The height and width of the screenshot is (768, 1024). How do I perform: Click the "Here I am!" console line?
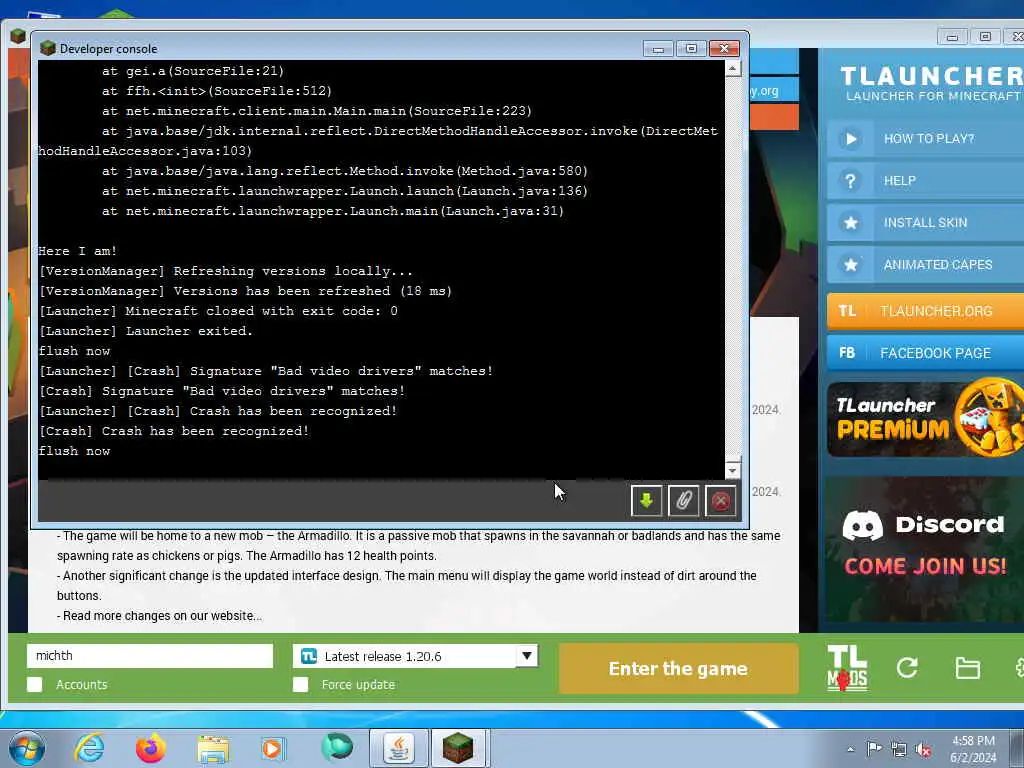click(x=77, y=251)
